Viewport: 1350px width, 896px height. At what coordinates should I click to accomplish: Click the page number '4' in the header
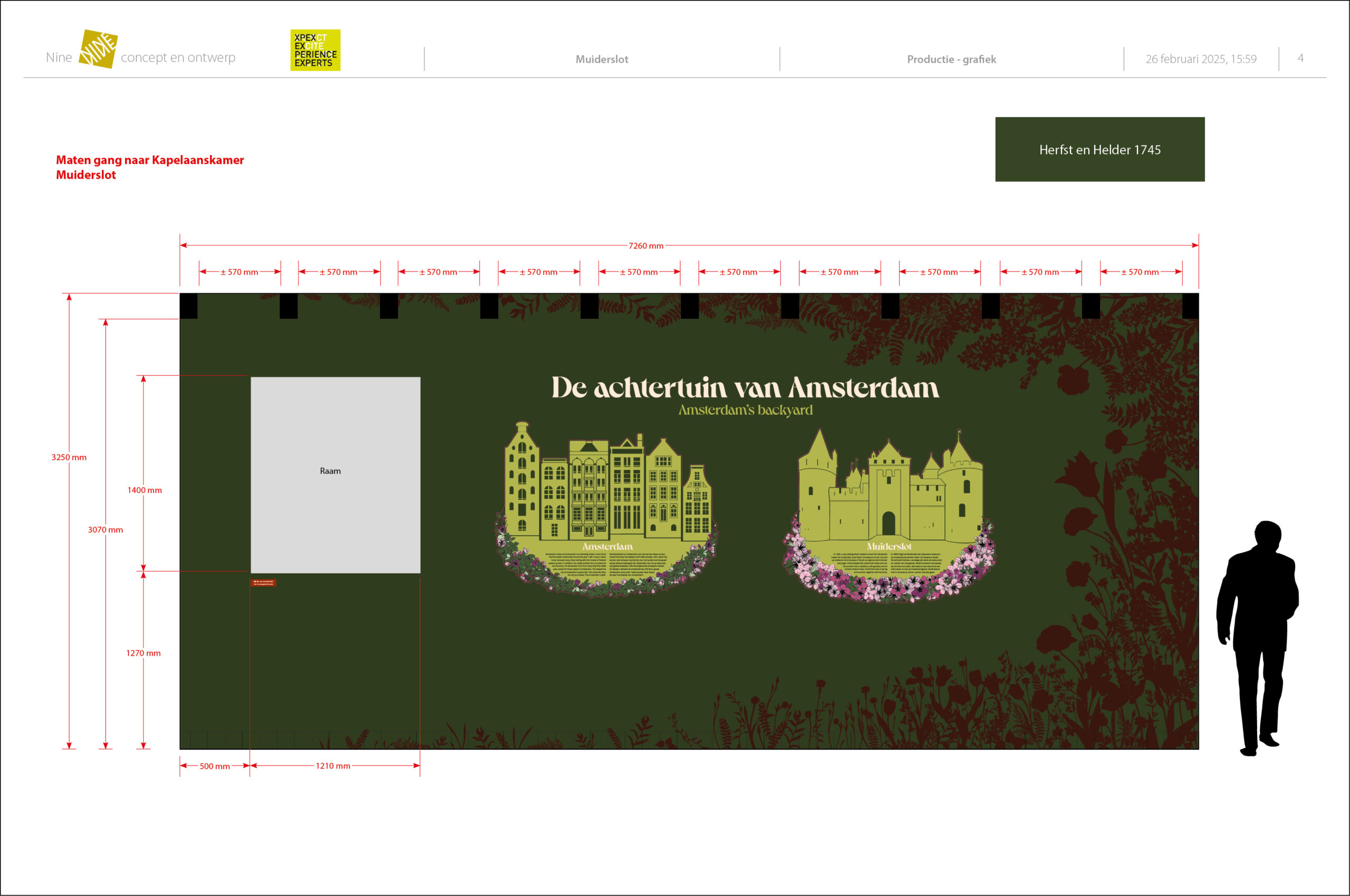[1300, 58]
